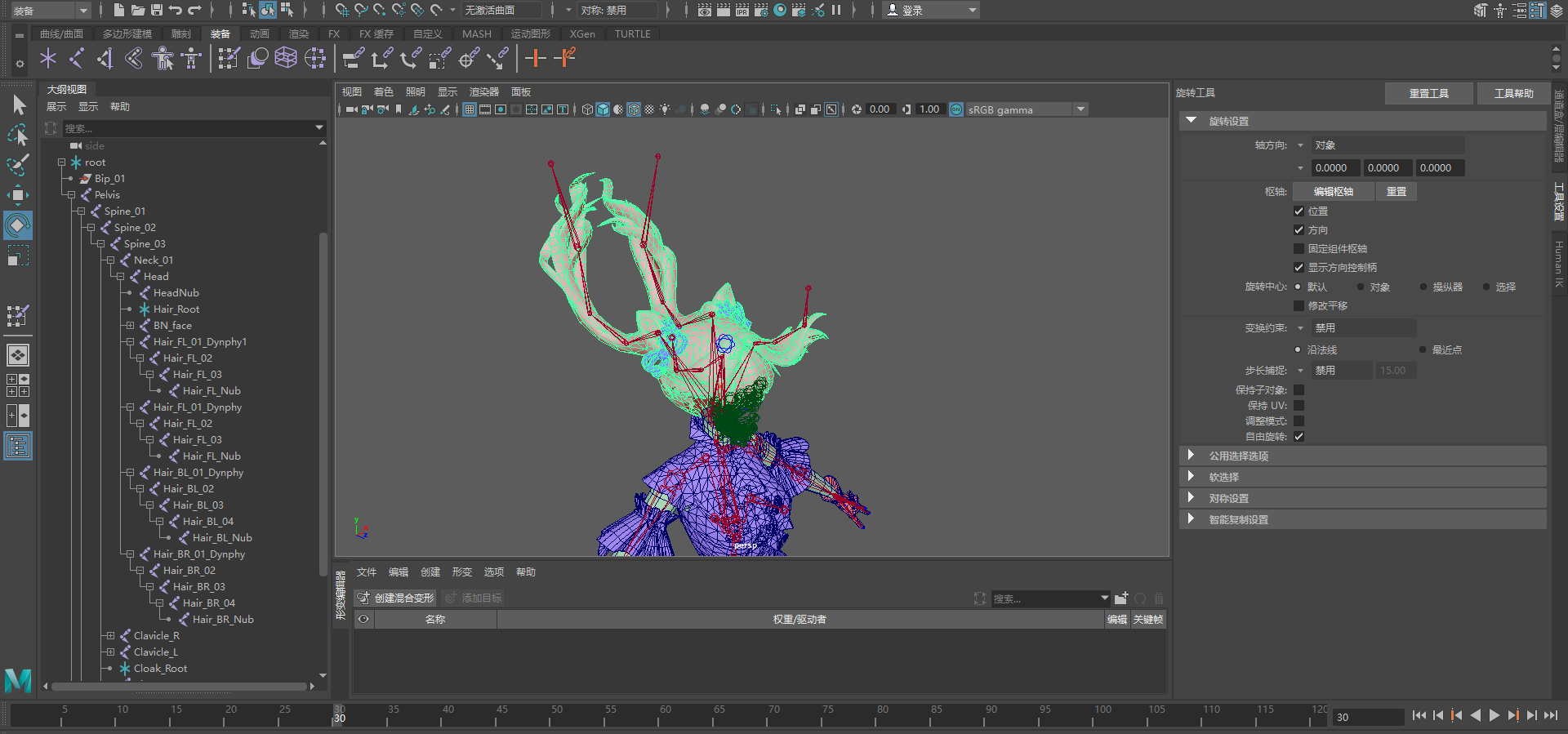Screen dimensions: 1568x734
Task: Check the 保持 UV checkbox
Action: point(1298,405)
